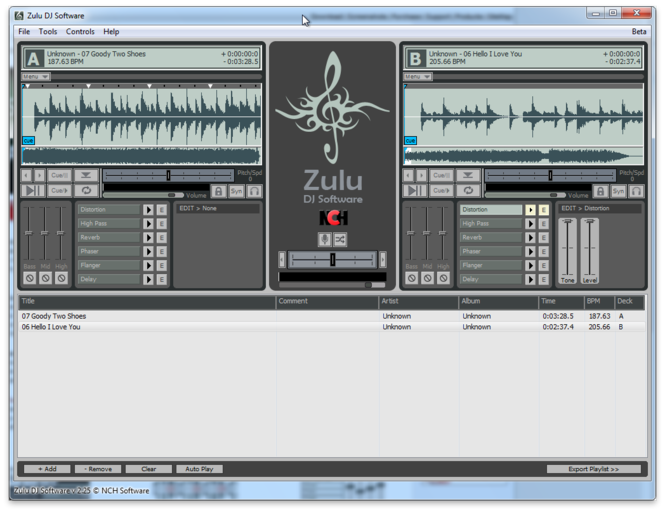Image resolution: width=665 pixels, height=513 pixels.
Task: Click the Syn button on Deck B
Action: pyautogui.click(x=618, y=191)
